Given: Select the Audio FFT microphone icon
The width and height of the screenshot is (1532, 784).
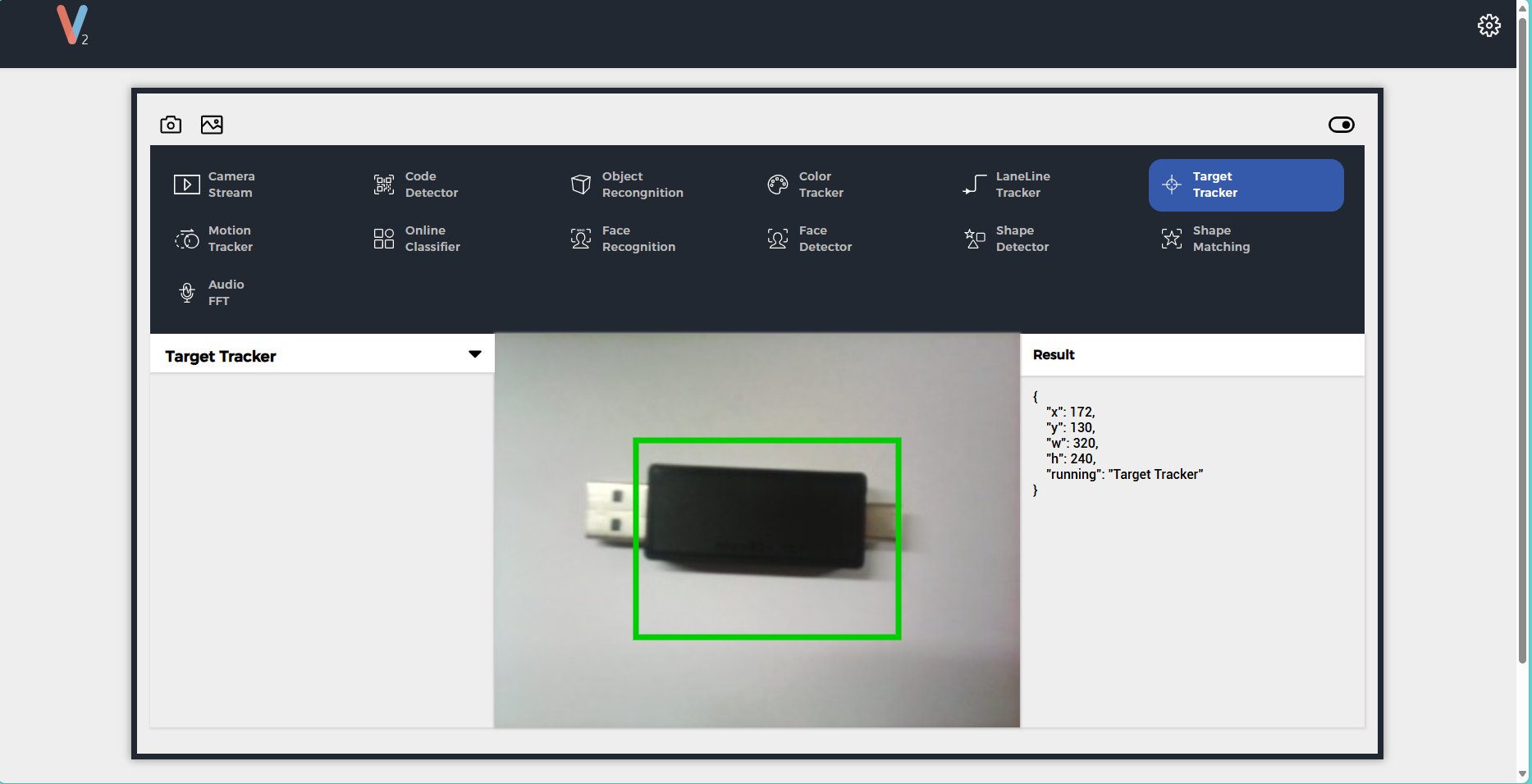Looking at the screenshot, I should pos(187,293).
